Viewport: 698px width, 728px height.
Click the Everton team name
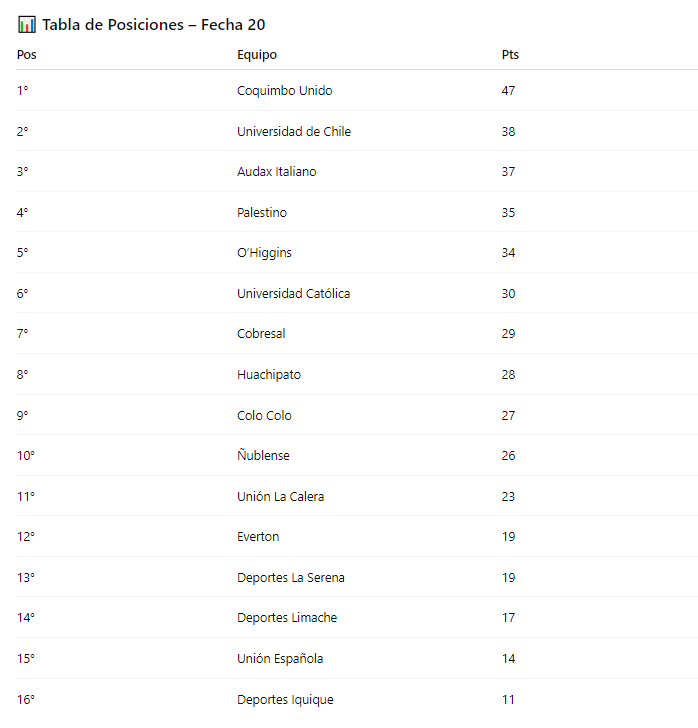[x=258, y=537]
